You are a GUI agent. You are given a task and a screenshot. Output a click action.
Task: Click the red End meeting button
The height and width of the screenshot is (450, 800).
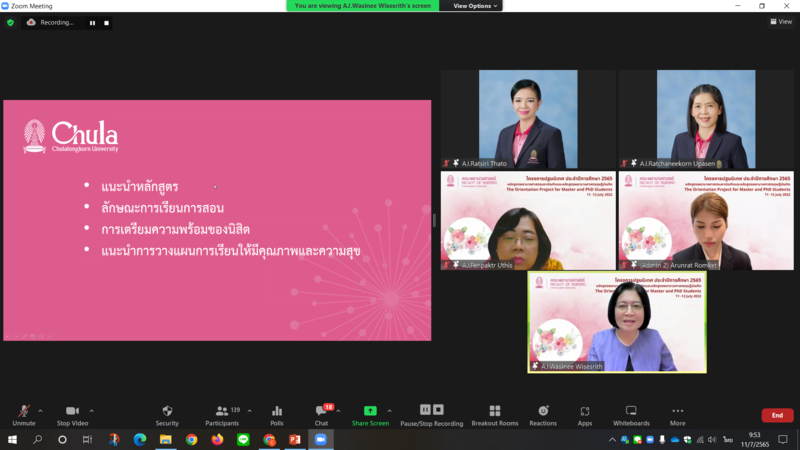point(777,415)
